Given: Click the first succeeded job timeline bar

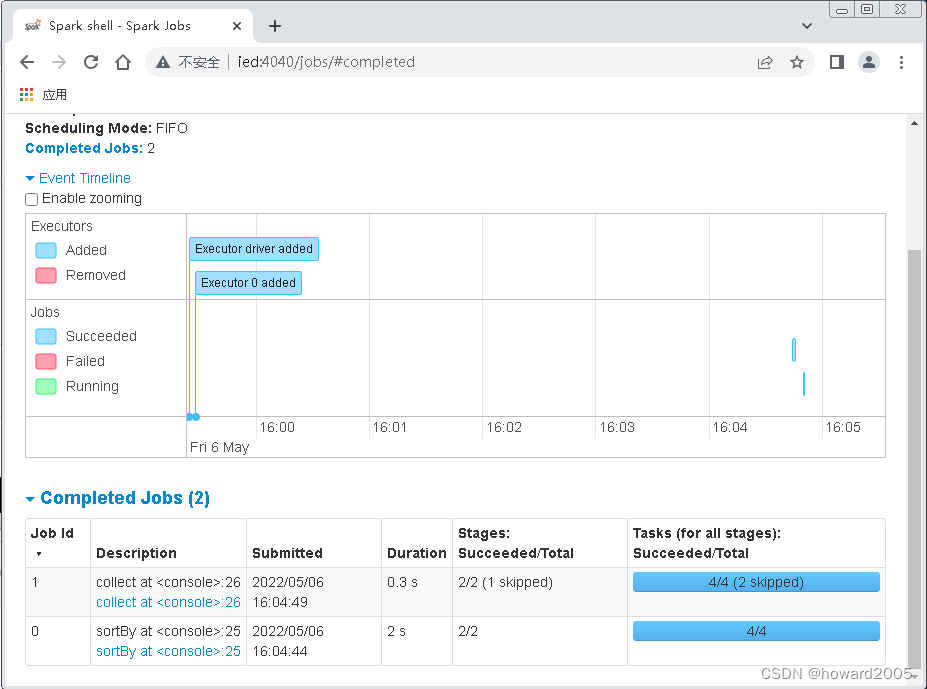Looking at the screenshot, I should pyautogui.click(x=794, y=350).
